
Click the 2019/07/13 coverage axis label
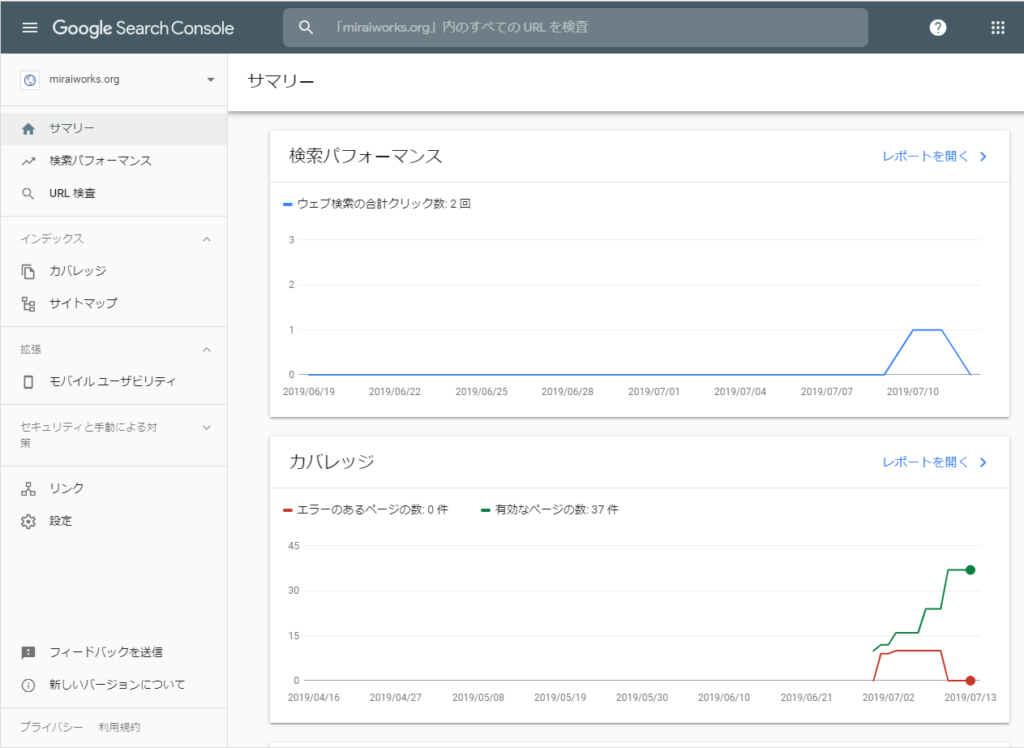tap(970, 698)
